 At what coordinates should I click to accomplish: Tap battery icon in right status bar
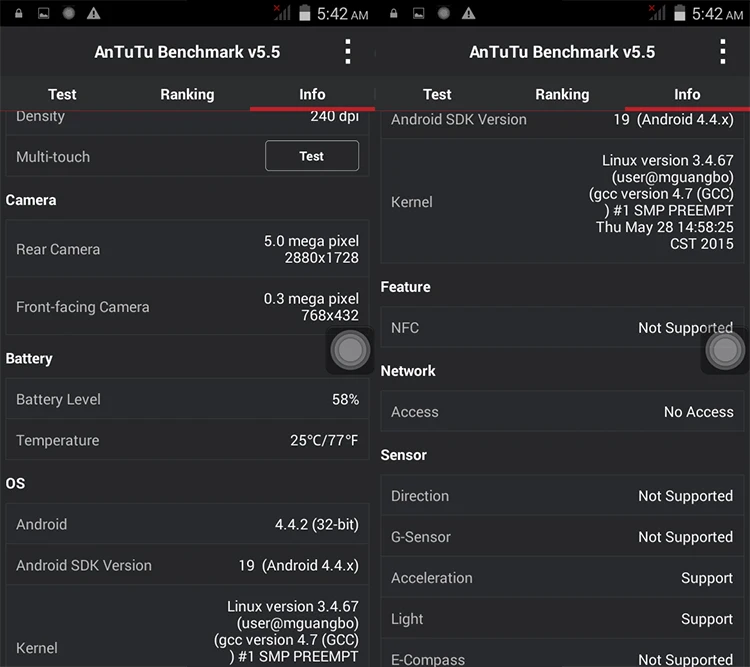click(x=680, y=13)
